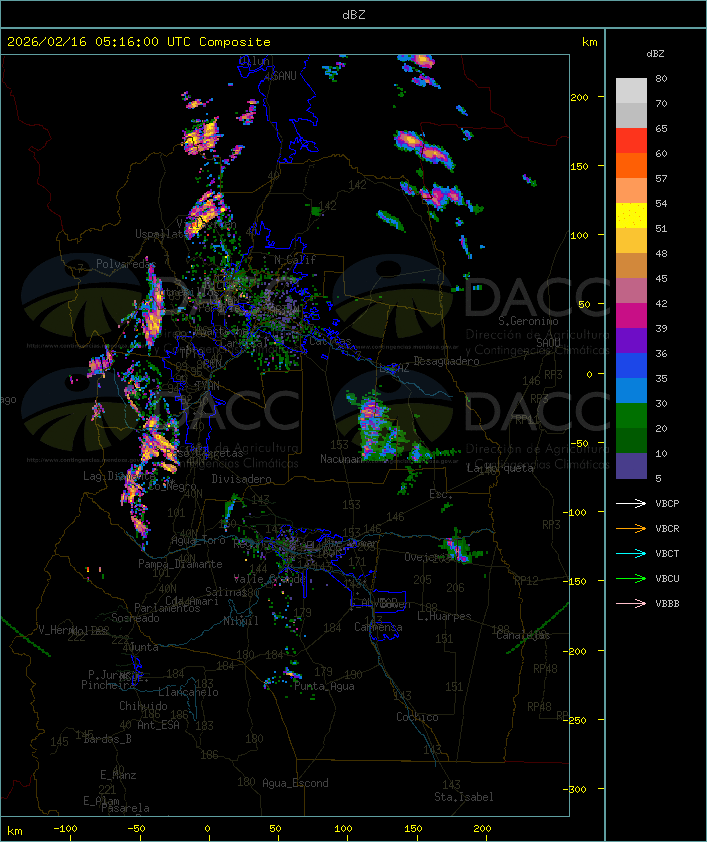This screenshot has height=842, width=707.
Task: Pick the magenta swatch between 42 and 39
Action: 631,316
